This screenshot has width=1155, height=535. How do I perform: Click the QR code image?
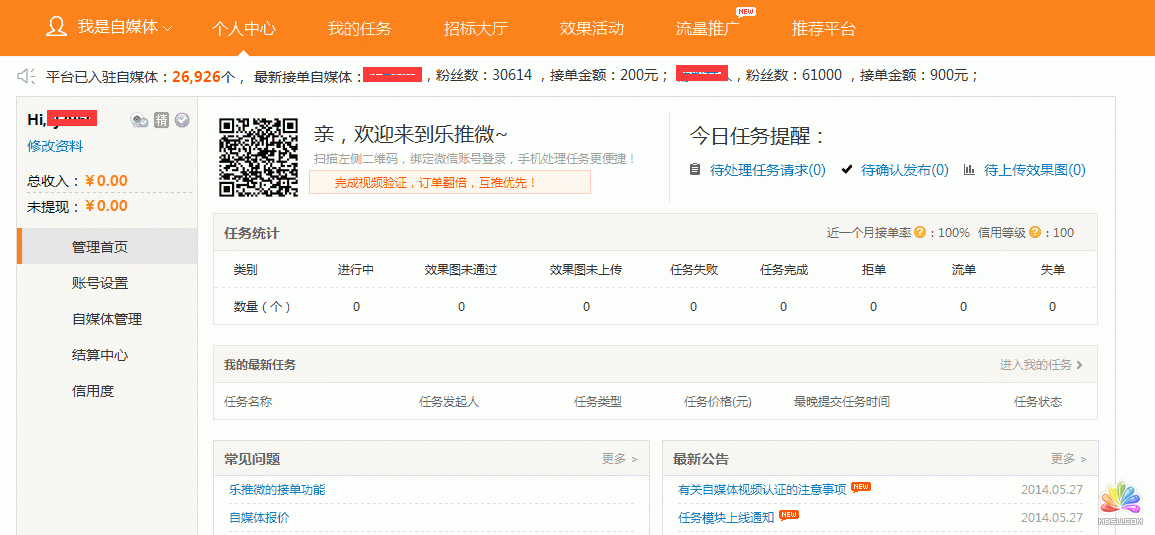pyautogui.click(x=259, y=157)
